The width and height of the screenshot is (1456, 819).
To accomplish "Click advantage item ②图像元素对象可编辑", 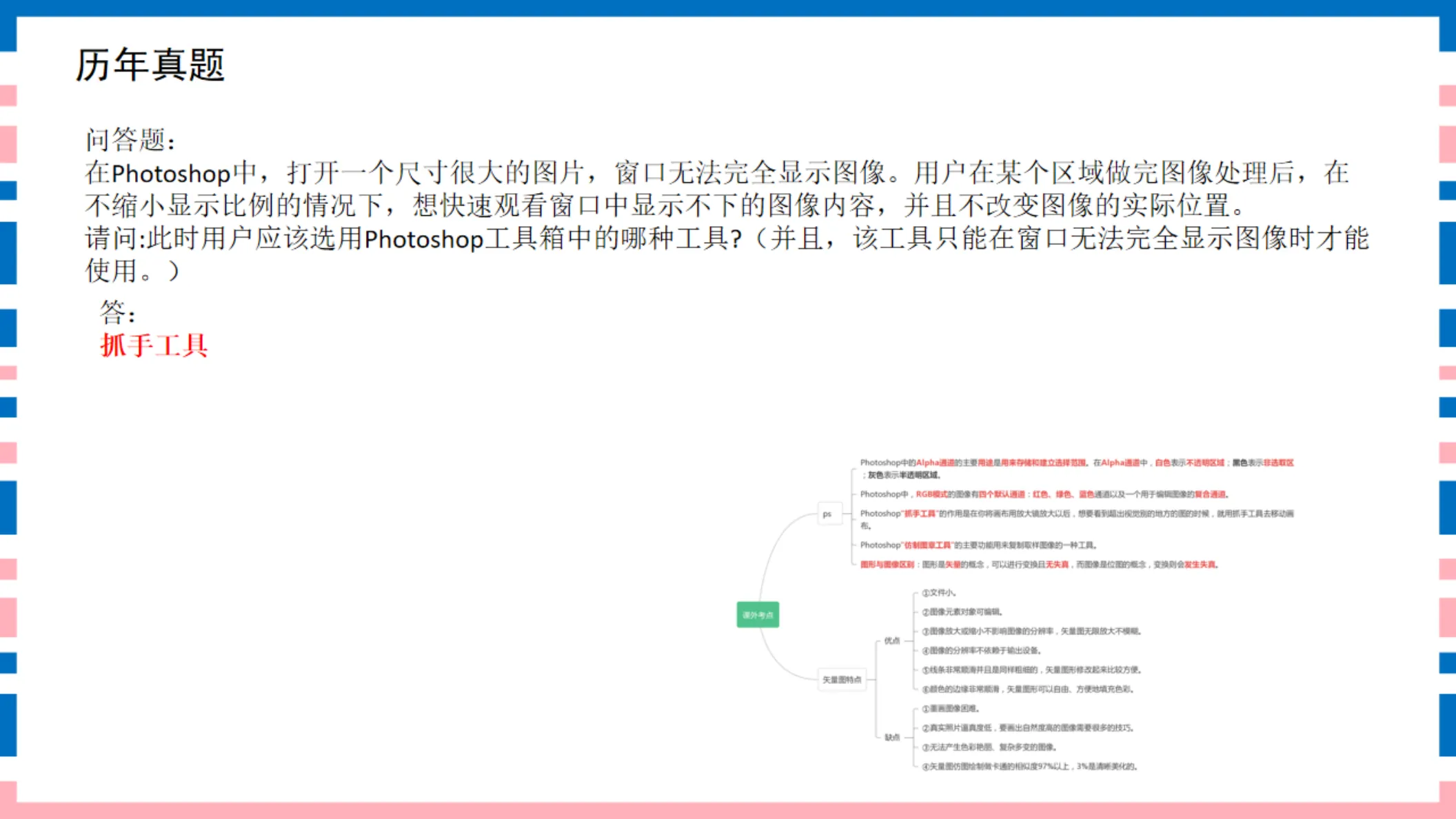I will 962,611.
